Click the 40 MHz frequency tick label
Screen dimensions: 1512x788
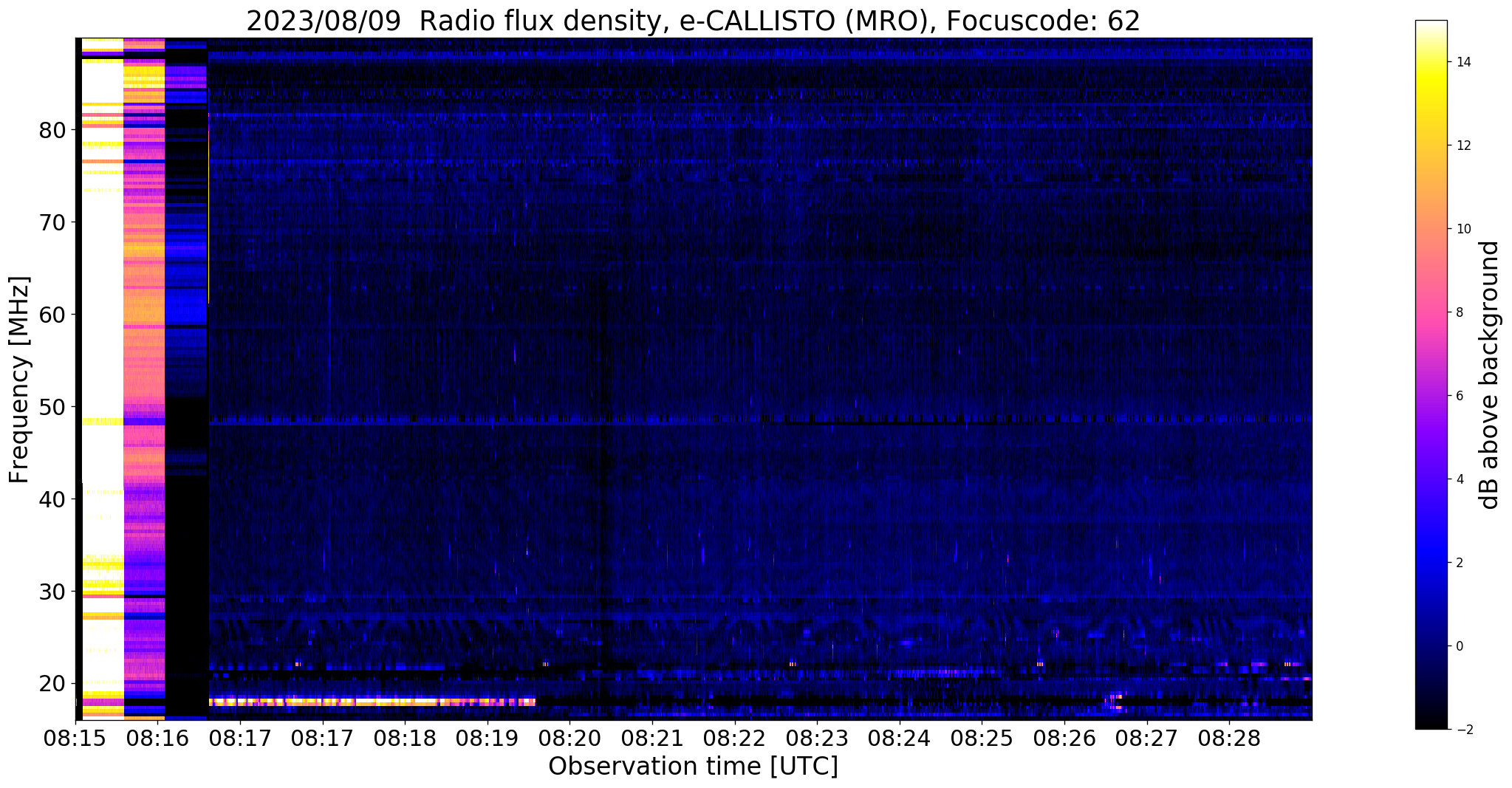(x=52, y=499)
